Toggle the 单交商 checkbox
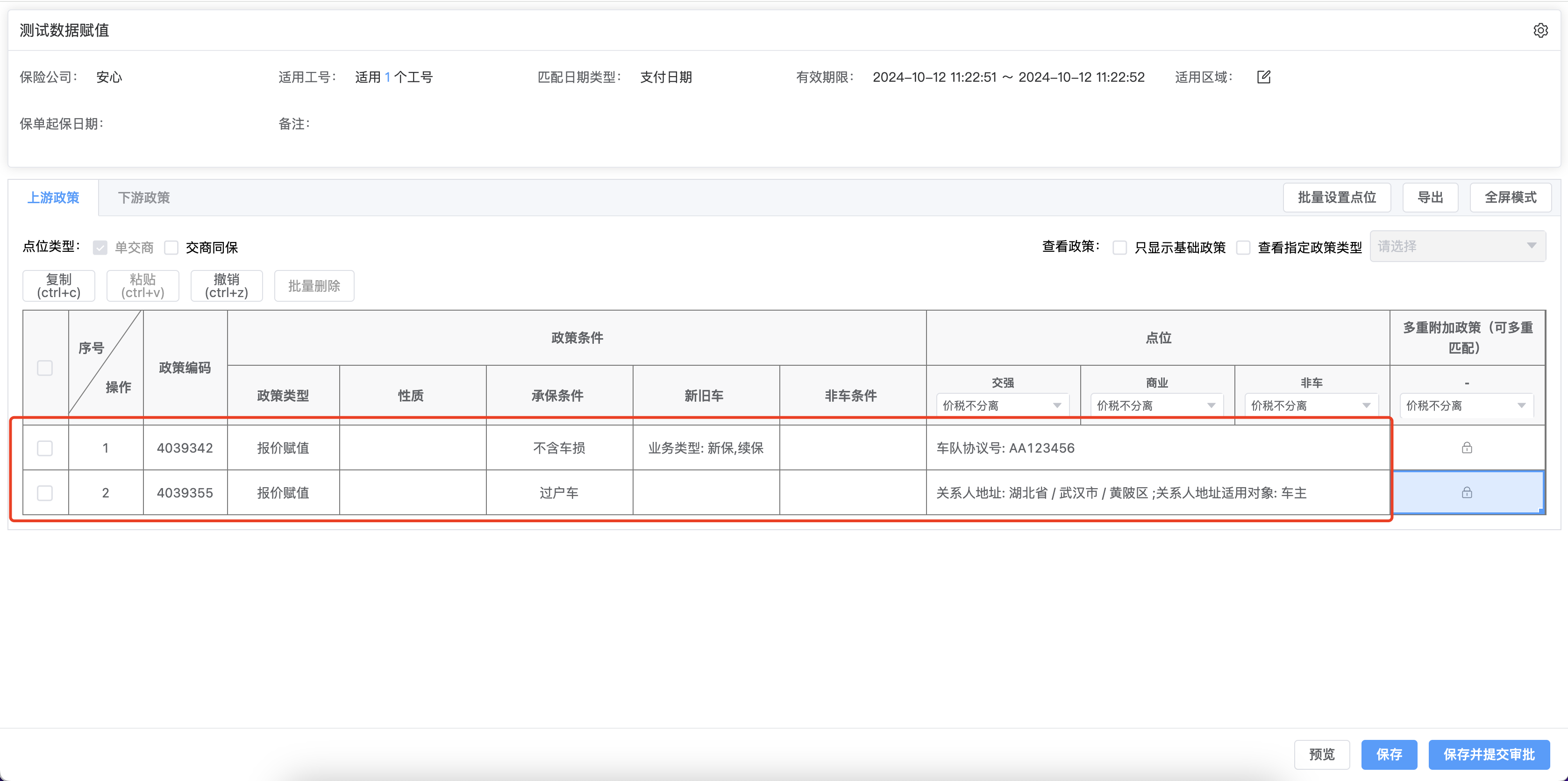Image resolution: width=1568 pixels, height=781 pixels. click(x=100, y=247)
